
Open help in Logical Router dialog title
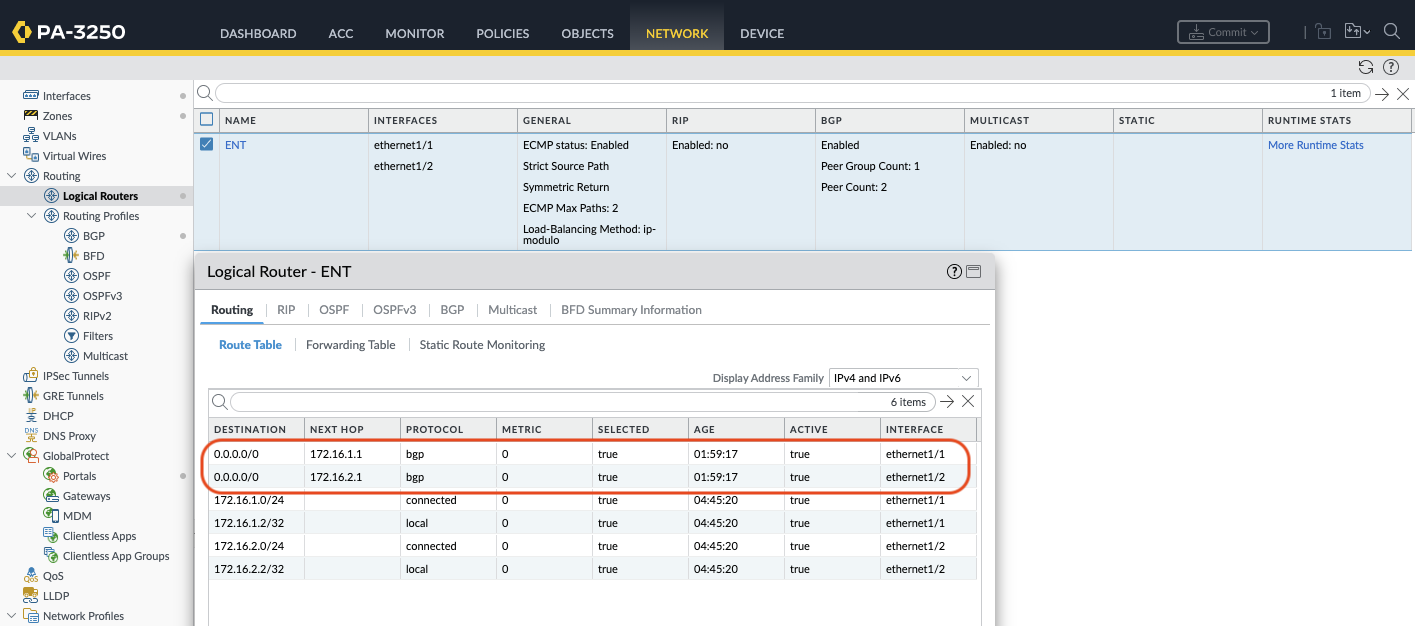click(x=954, y=272)
